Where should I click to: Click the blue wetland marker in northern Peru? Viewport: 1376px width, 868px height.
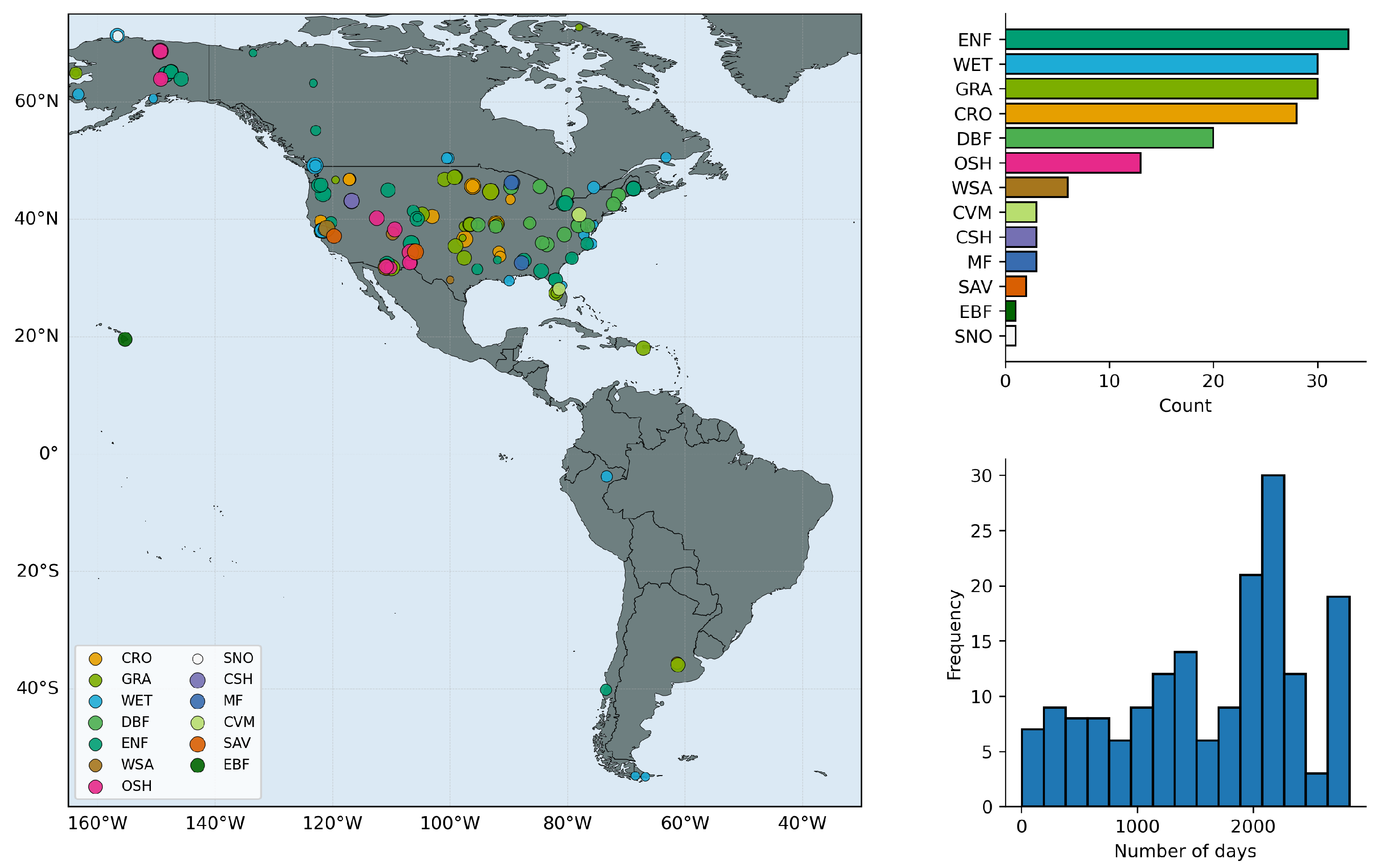(x=607, y=476)
